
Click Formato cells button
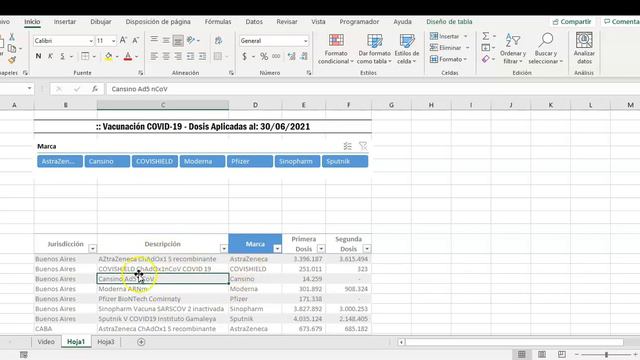pyautogui.click(x=449, y=59)
